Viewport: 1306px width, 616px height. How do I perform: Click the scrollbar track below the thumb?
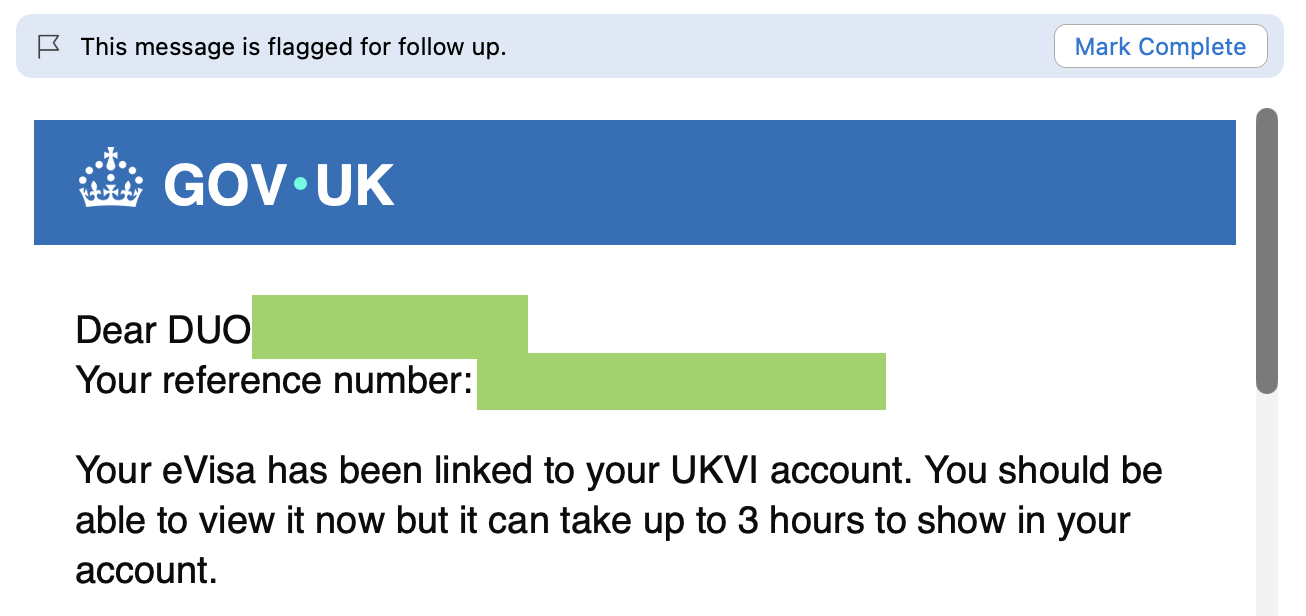point(1267,500)
